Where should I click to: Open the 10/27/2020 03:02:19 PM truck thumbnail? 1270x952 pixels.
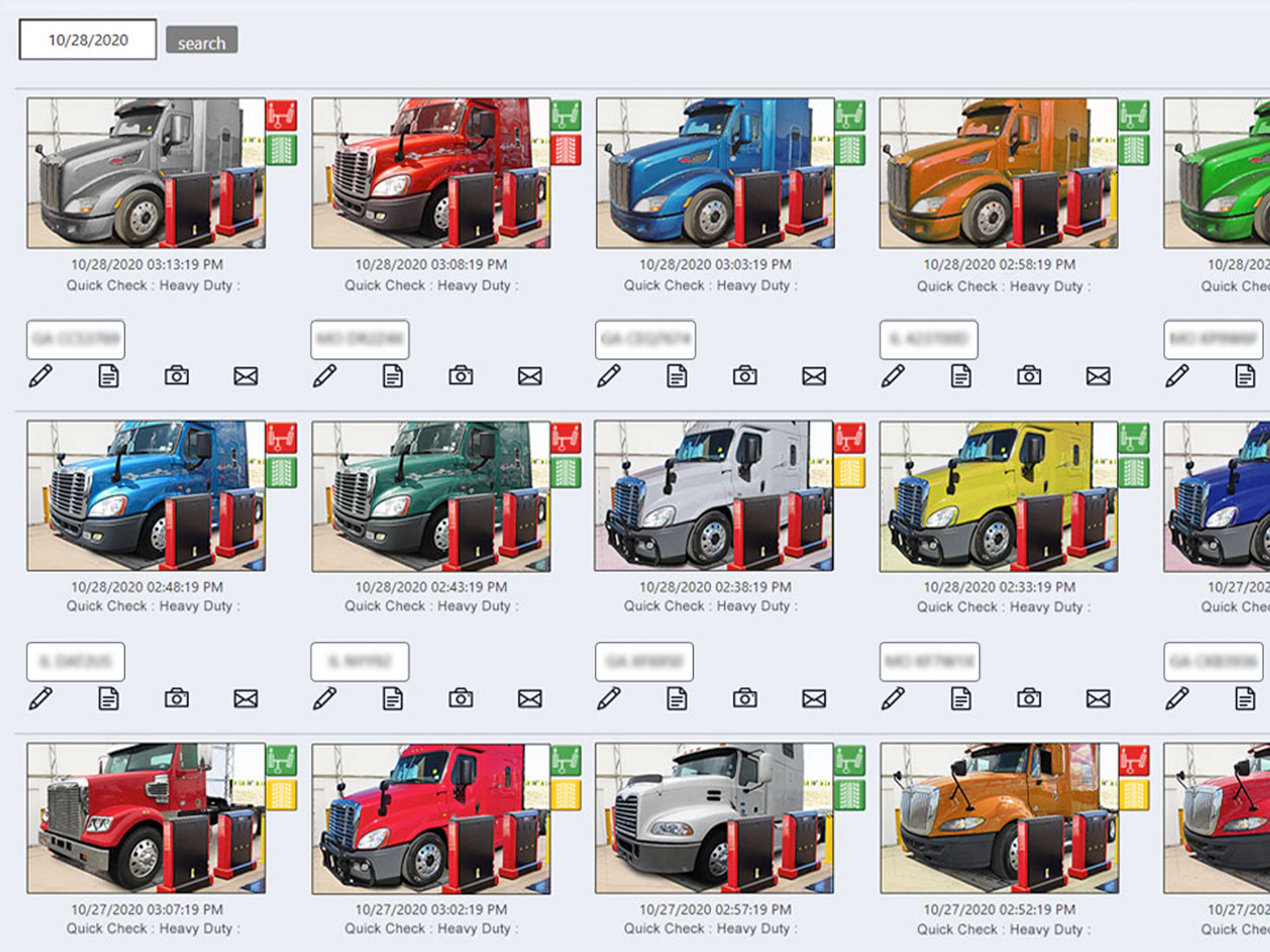[431, 818]
